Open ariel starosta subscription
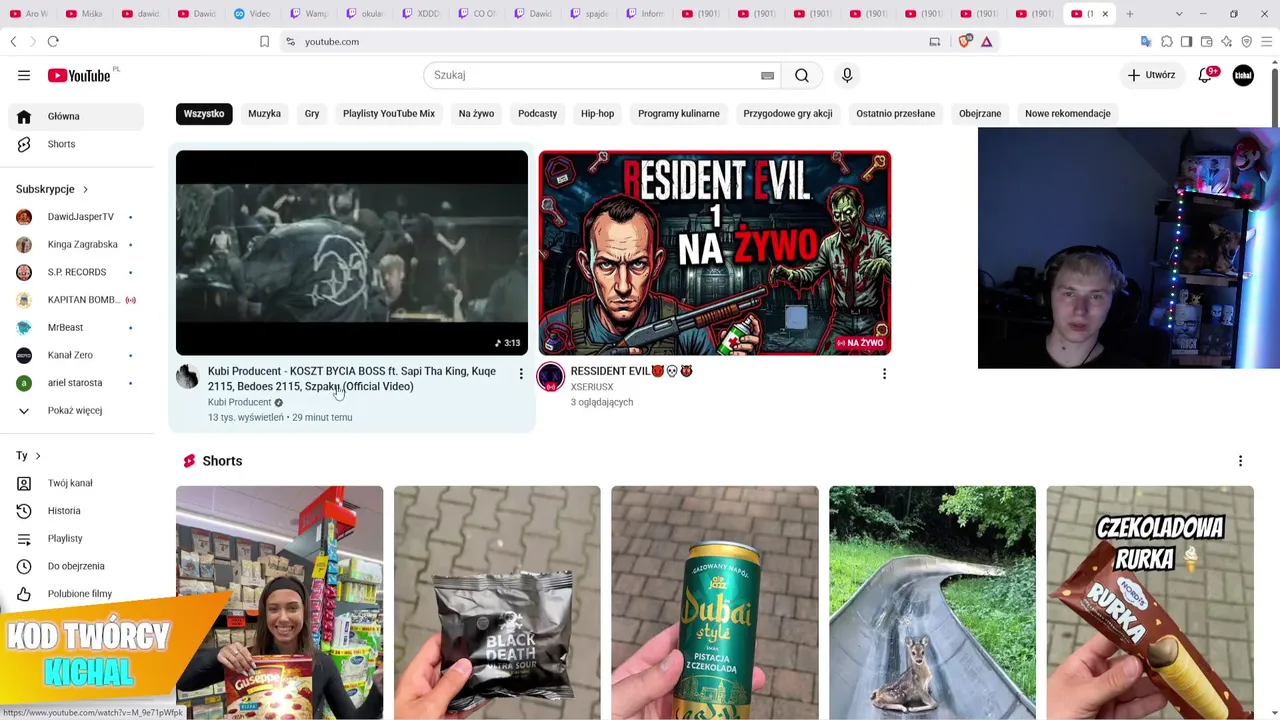Viewport: 1280px width, 720px height. [x=76, y=383]
